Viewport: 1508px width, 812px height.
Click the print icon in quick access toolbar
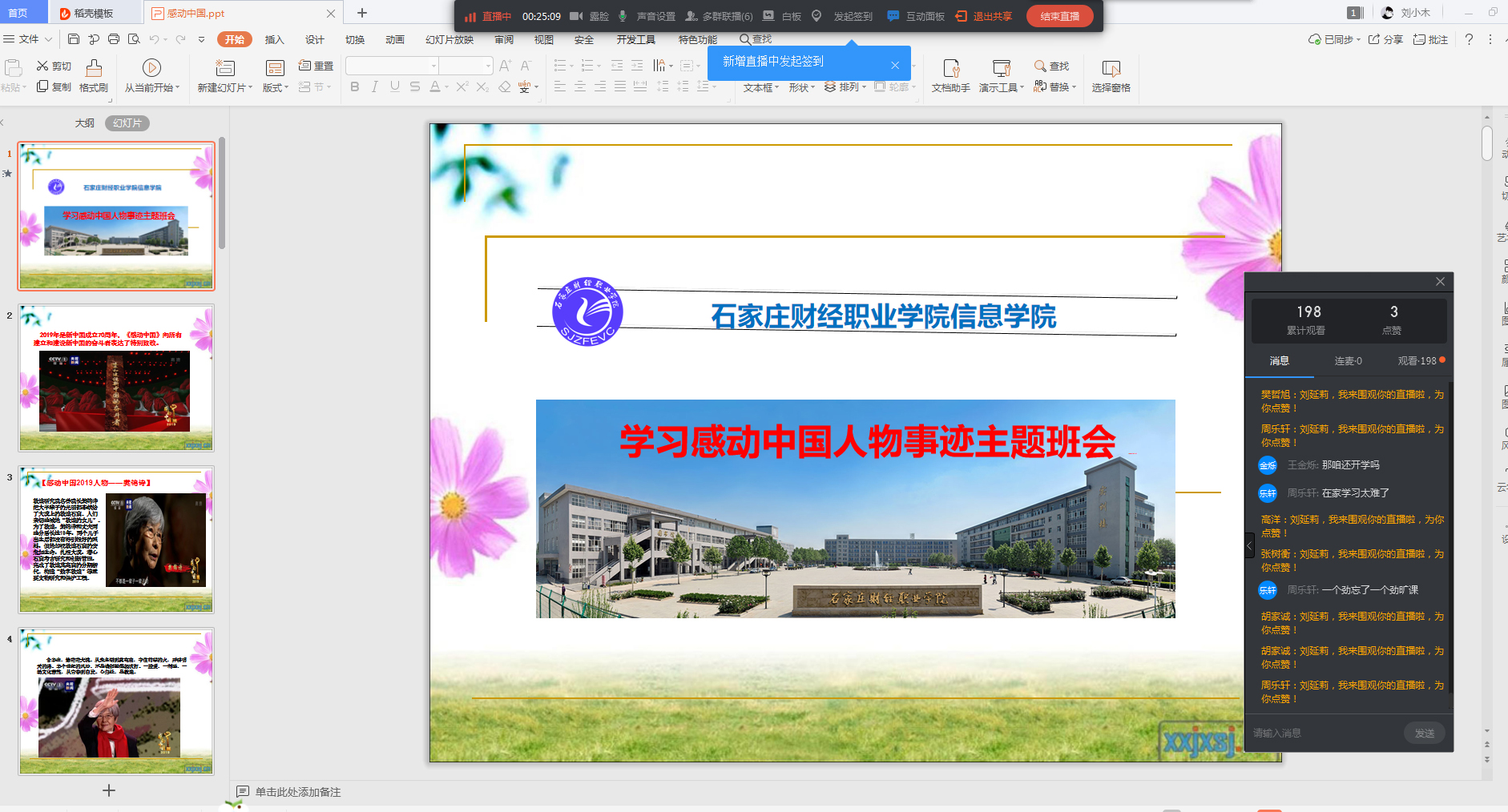[114, 39]
